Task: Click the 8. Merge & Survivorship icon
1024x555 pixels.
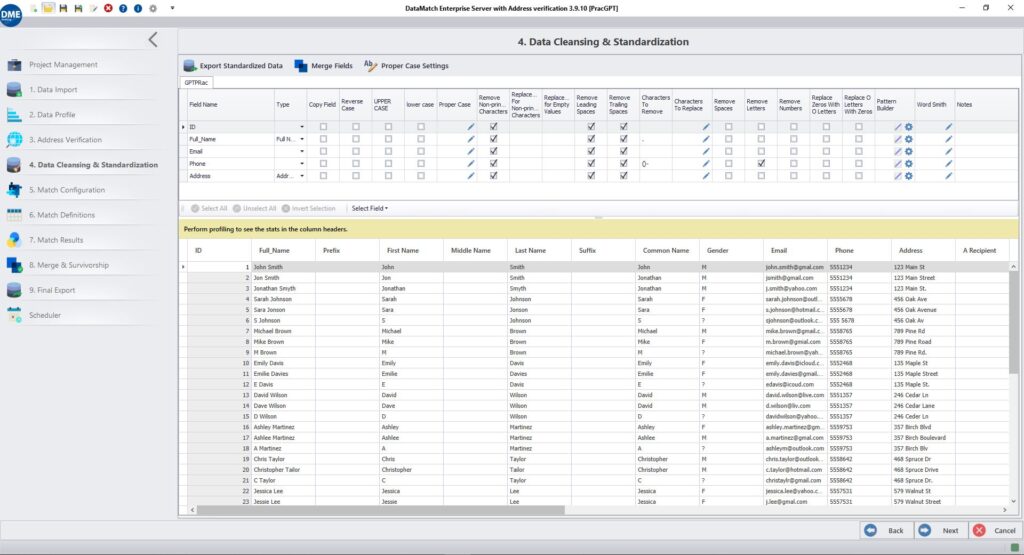Action: (14, 265)
